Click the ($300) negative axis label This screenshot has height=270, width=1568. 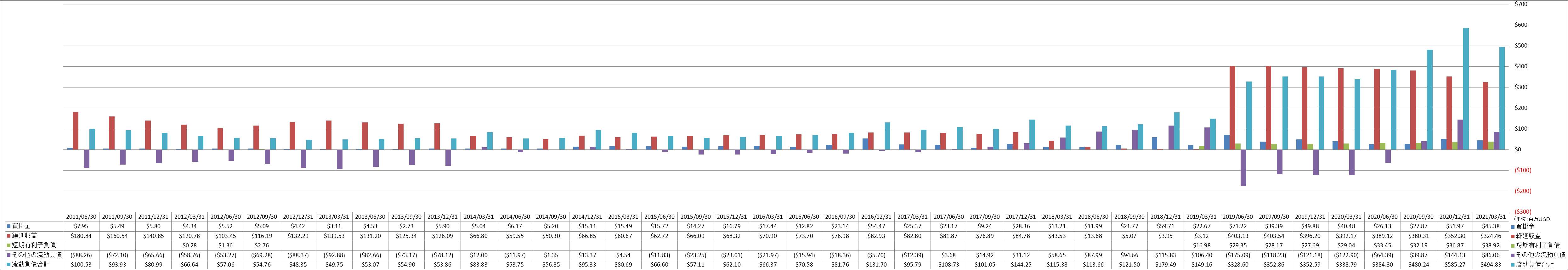[1522, 211]
